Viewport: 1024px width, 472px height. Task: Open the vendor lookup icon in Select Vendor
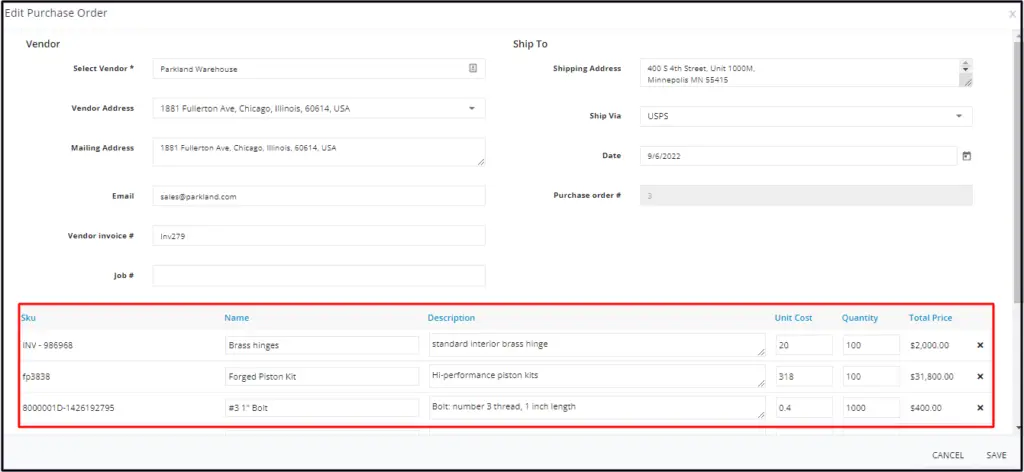point(473,68)
